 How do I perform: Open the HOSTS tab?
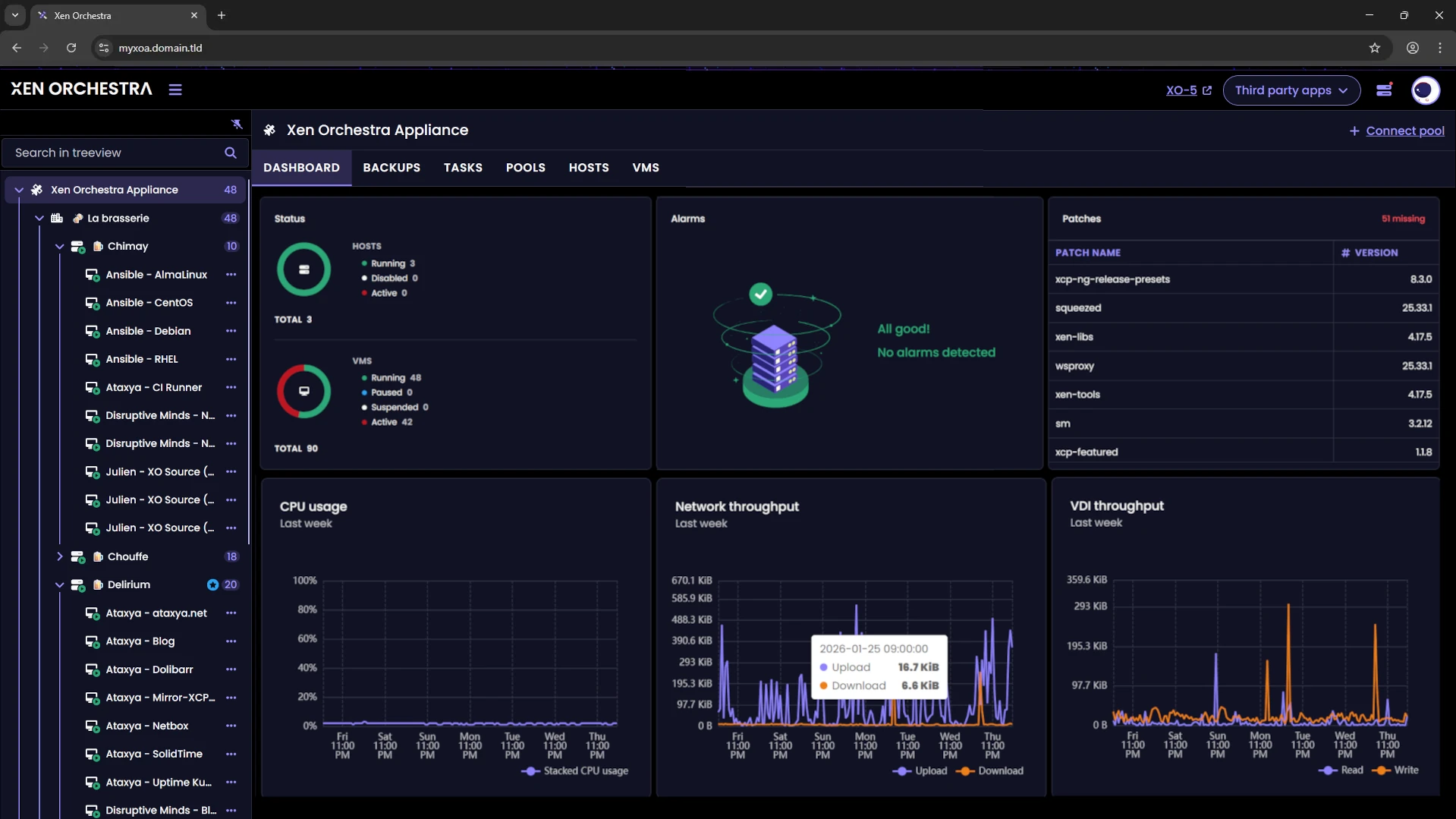coord(588,167)
